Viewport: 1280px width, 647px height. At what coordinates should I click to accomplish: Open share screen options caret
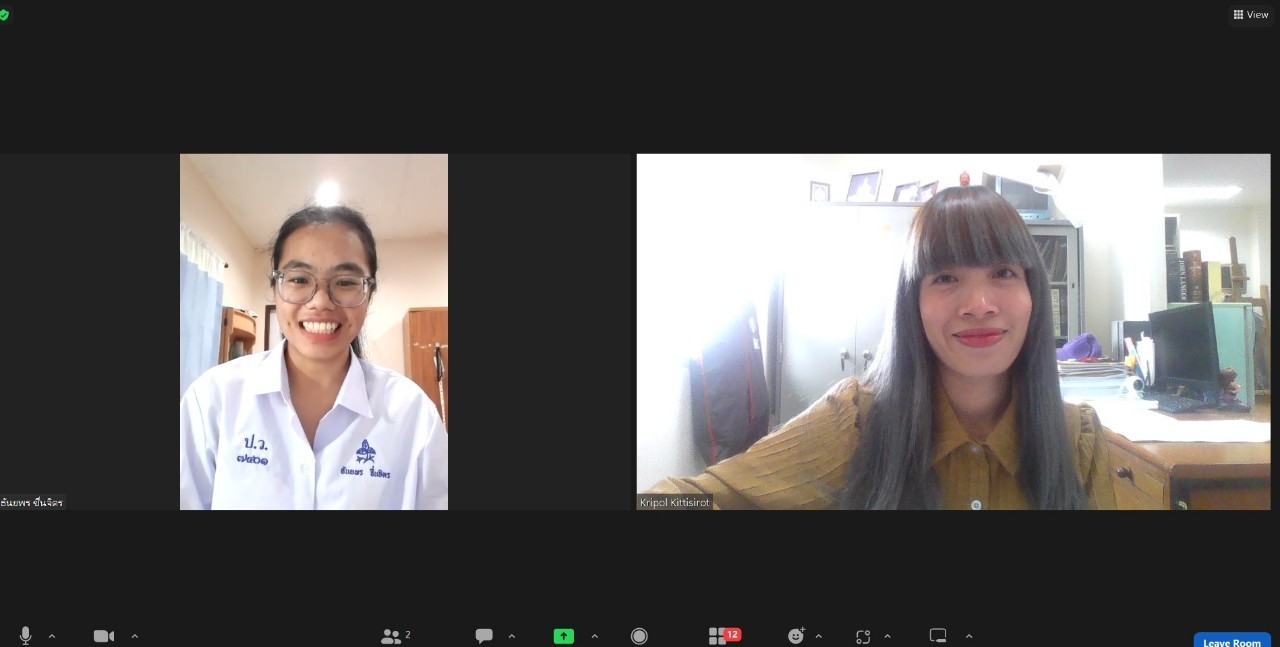coord(595,636)
